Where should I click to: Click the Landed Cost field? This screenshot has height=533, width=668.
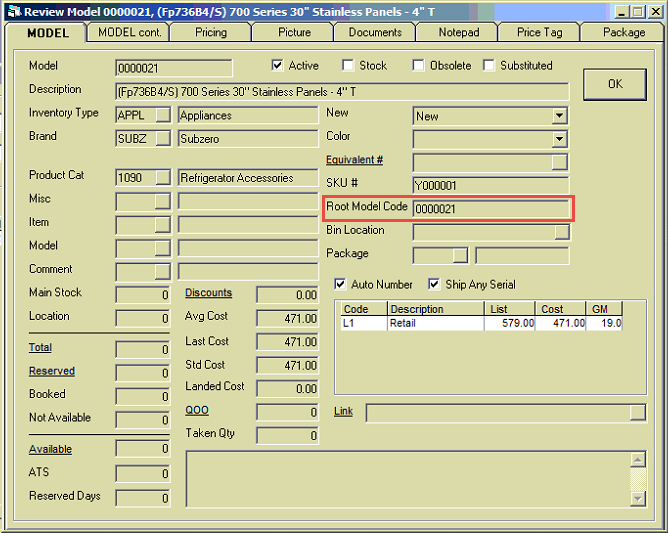(287, 389)
